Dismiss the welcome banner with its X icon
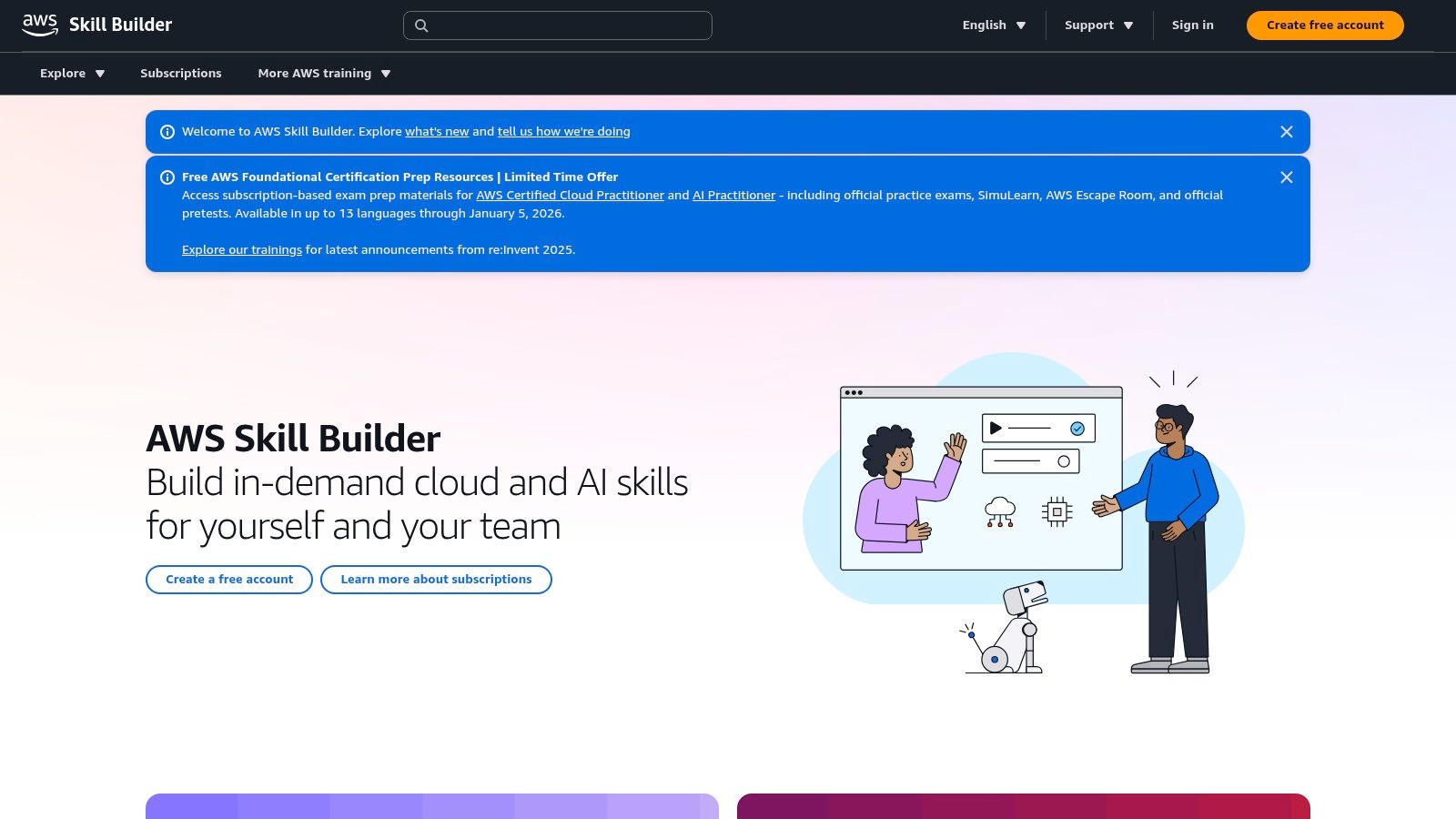Screen dimensions: 1456x819 coord(1286,131)
